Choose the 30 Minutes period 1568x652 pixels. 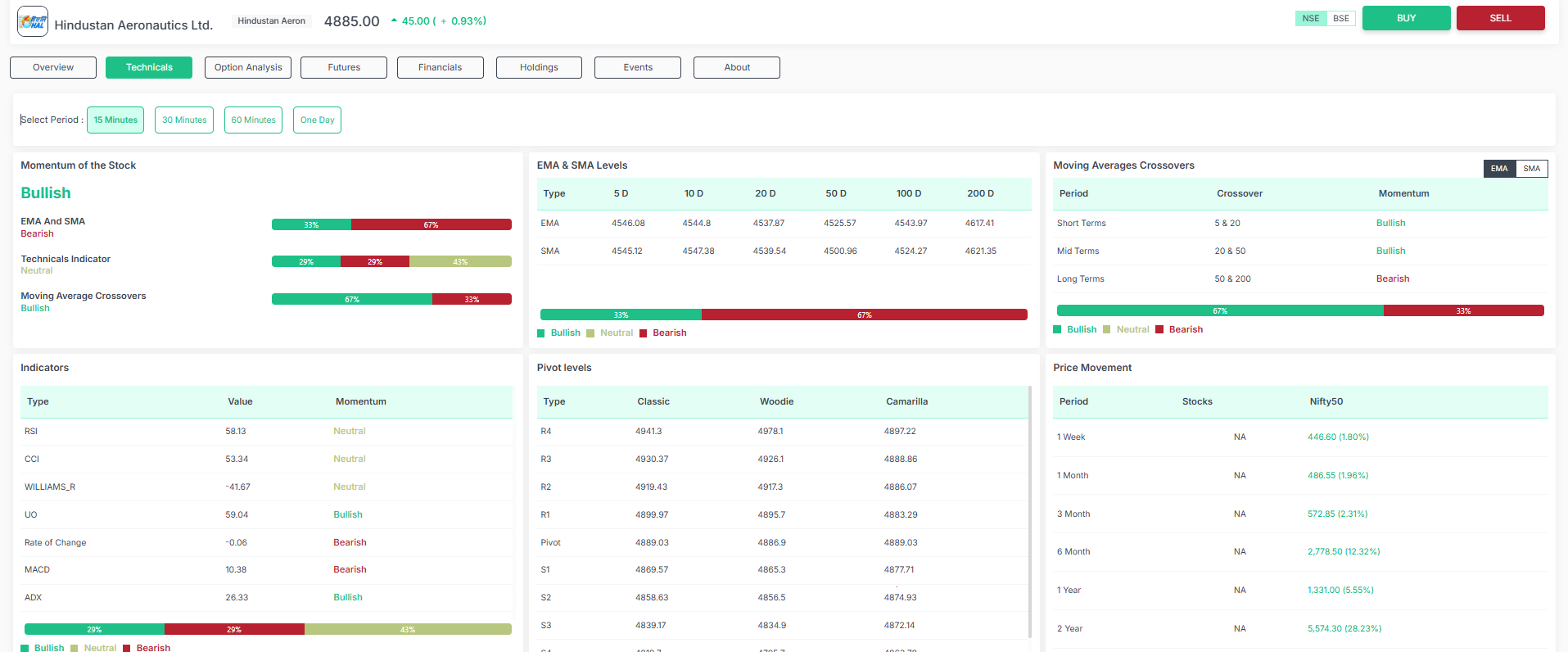(184, 120)
